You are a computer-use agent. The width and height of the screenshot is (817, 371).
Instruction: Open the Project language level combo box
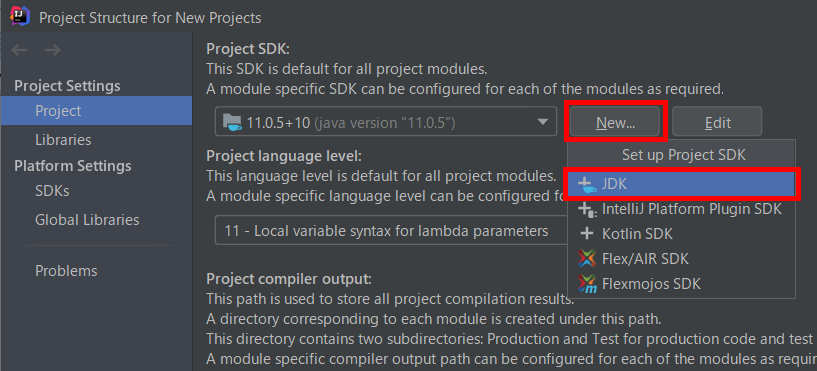pyautogui.click(x=391, y=231)
